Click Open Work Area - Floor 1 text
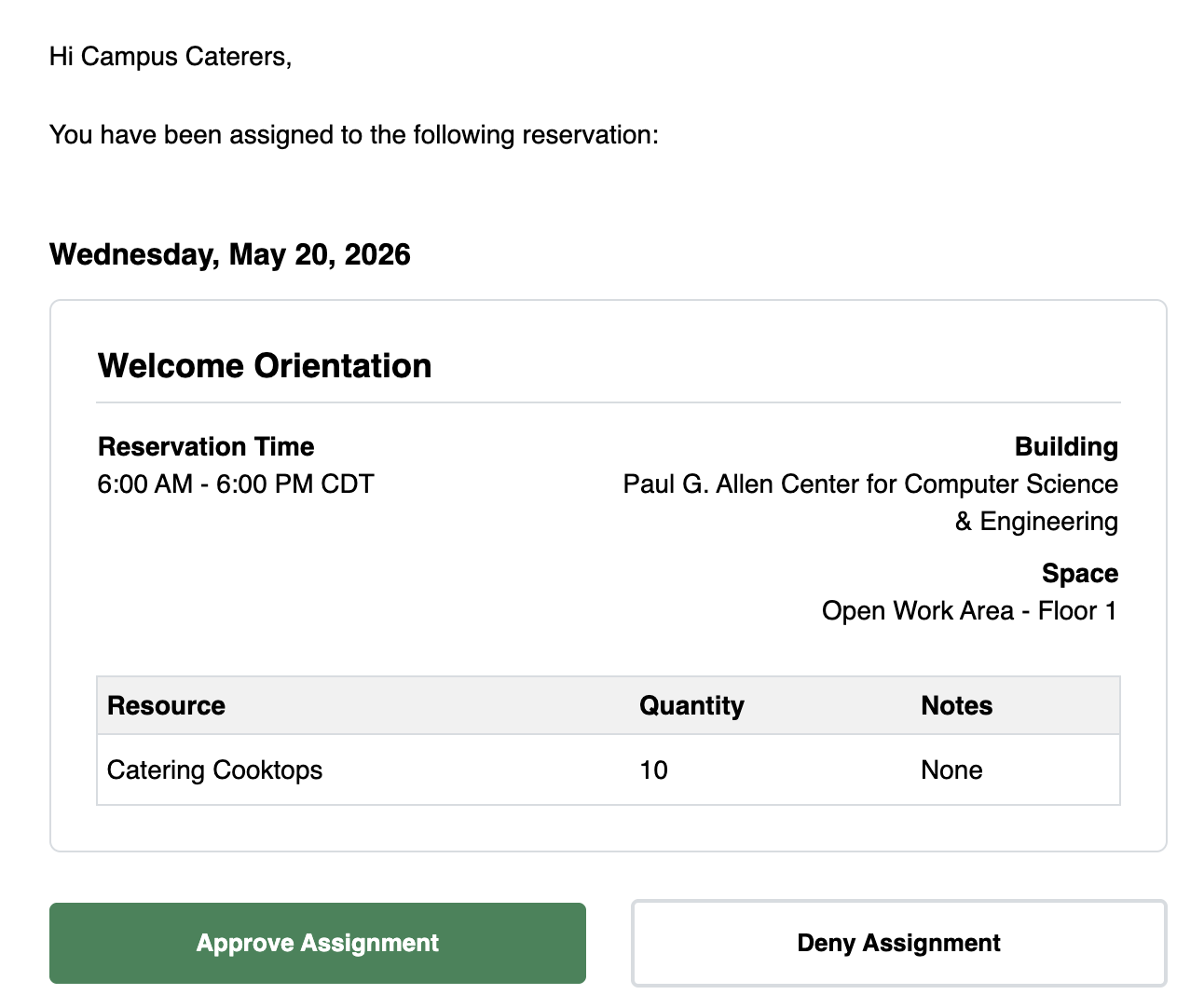Image resolution: width=1204 pixels, height=1008 pixels. [x=969, y=611]
